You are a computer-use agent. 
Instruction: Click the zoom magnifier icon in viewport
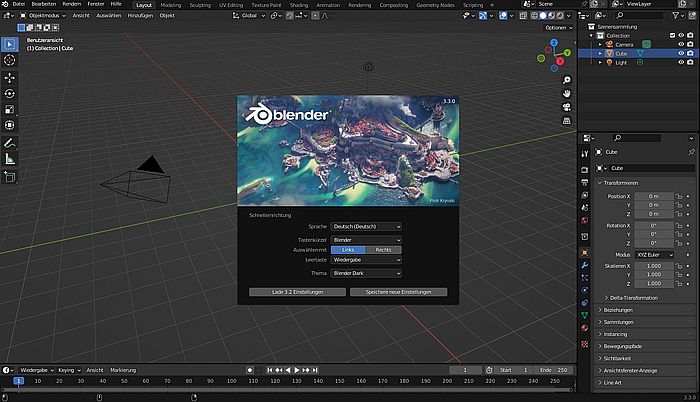coord(566,78)
